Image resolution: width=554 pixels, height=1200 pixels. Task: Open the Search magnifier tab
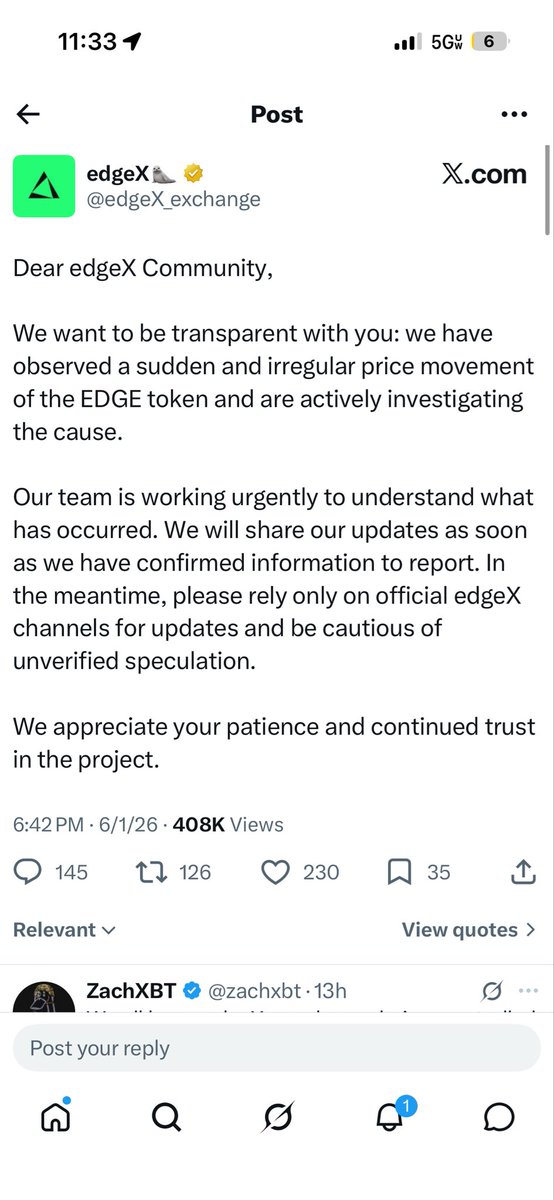coord(166,1116)
